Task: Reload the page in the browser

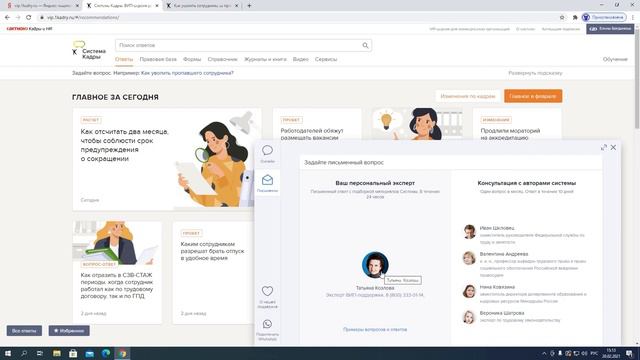Action: 28,17
